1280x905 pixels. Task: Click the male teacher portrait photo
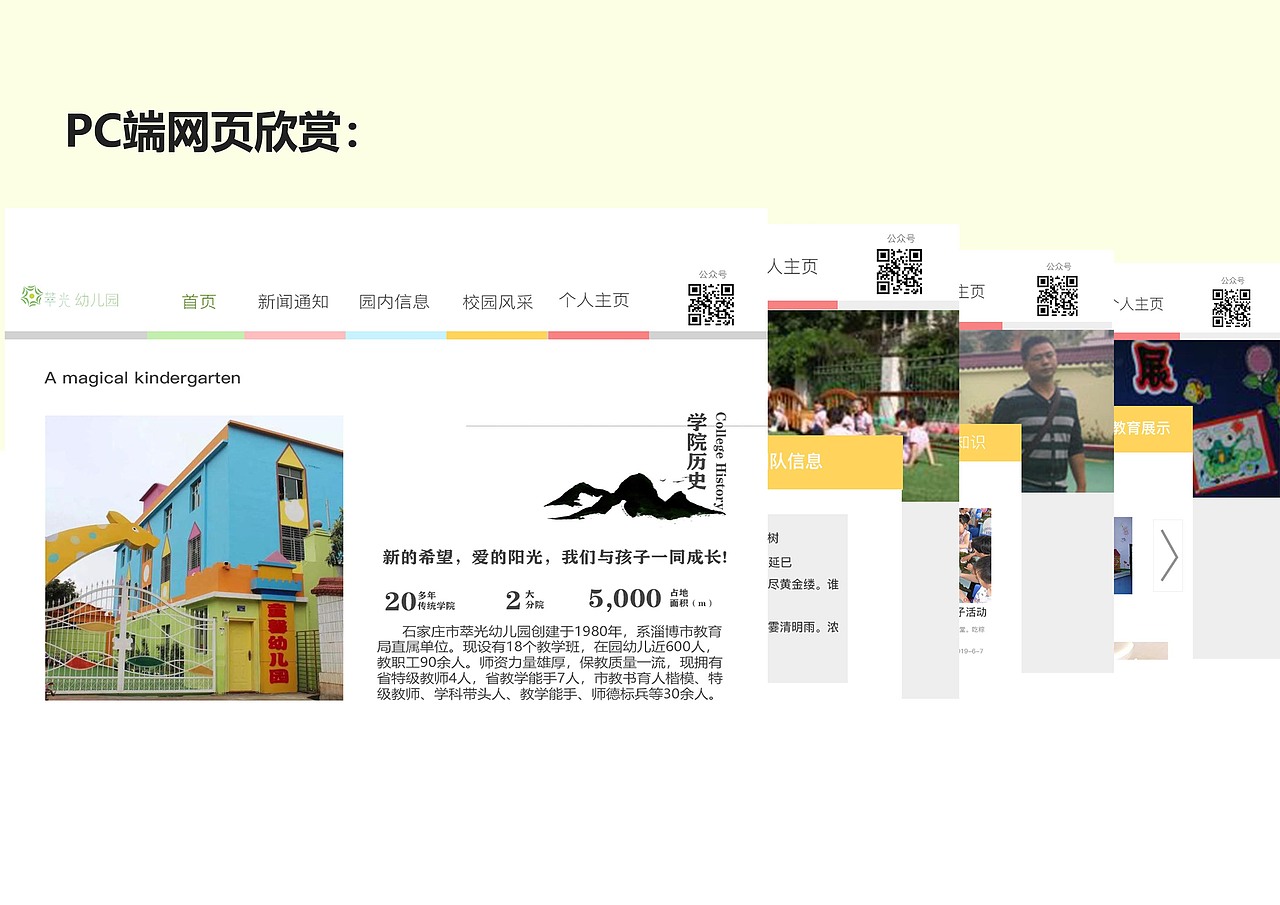1067,410
